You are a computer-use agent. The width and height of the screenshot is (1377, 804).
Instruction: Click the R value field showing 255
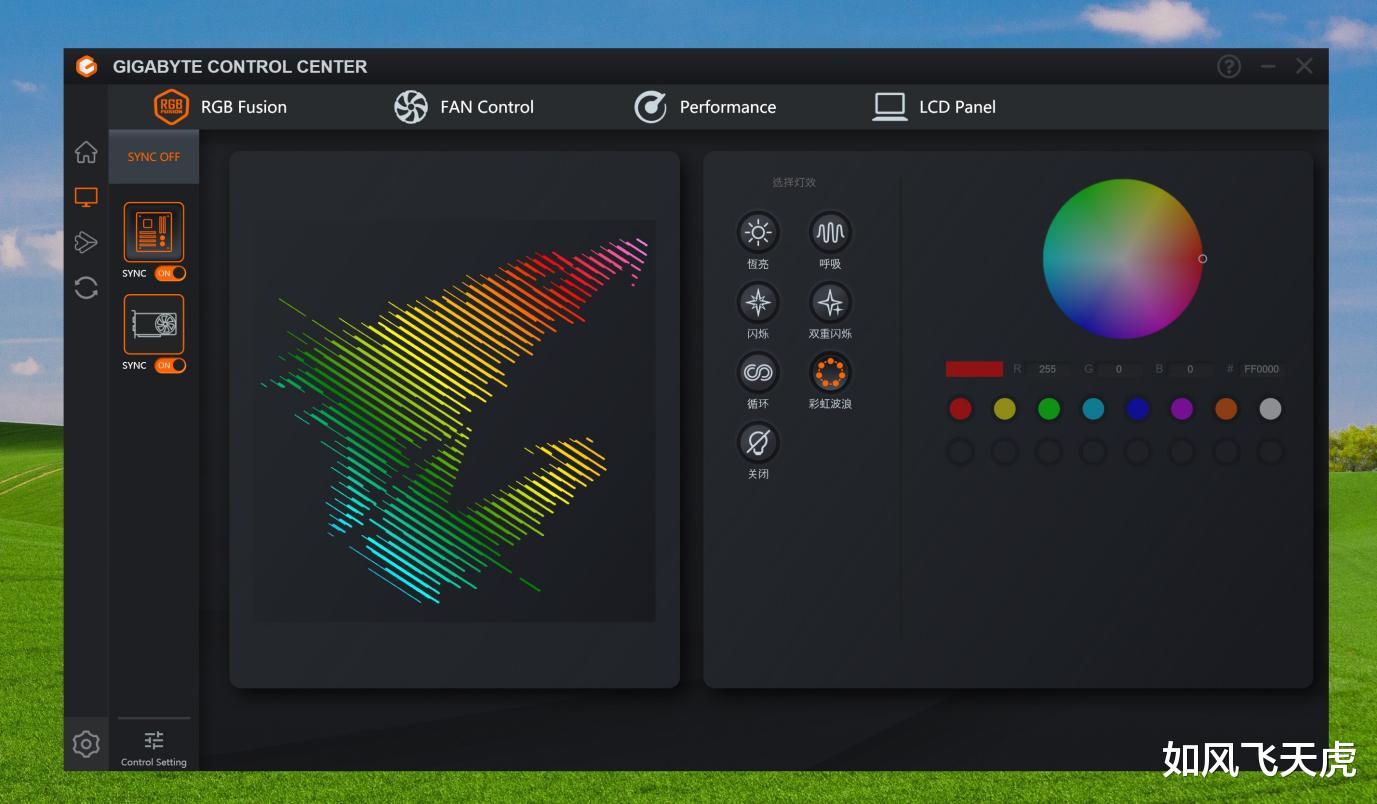(1048, 369)
